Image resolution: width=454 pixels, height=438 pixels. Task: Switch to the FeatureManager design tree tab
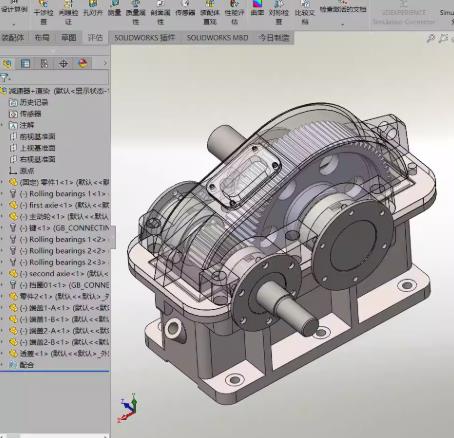point(7,63)
